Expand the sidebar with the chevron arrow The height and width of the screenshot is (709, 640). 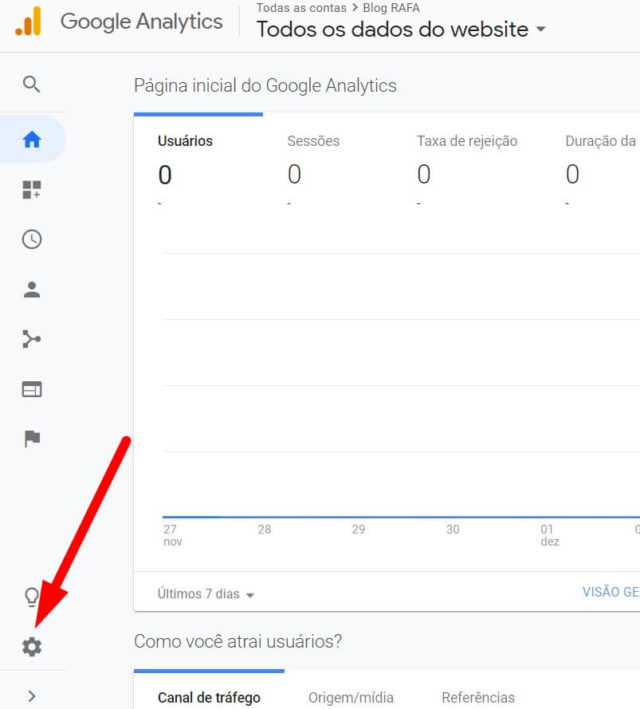point(32,696)
